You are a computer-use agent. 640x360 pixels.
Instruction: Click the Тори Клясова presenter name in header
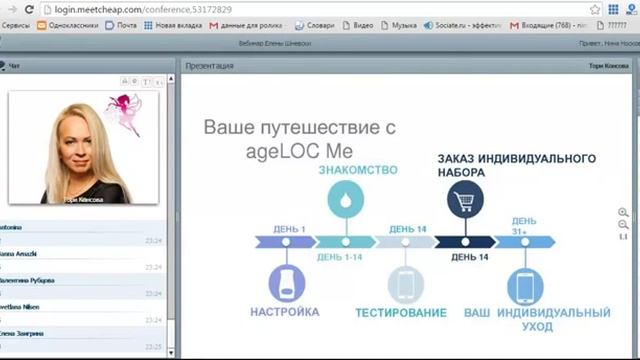click(x=609, y=66)
